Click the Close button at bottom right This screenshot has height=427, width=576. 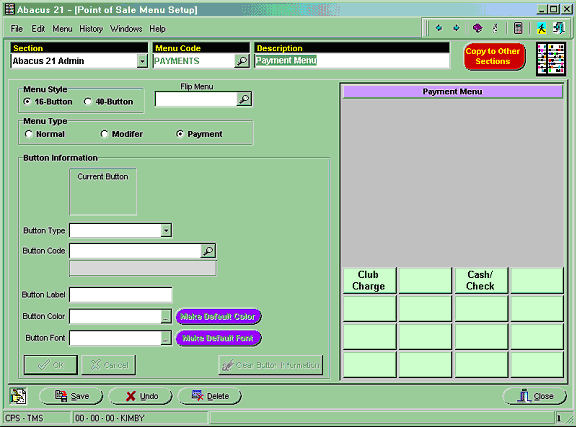[x=535, y=396]
